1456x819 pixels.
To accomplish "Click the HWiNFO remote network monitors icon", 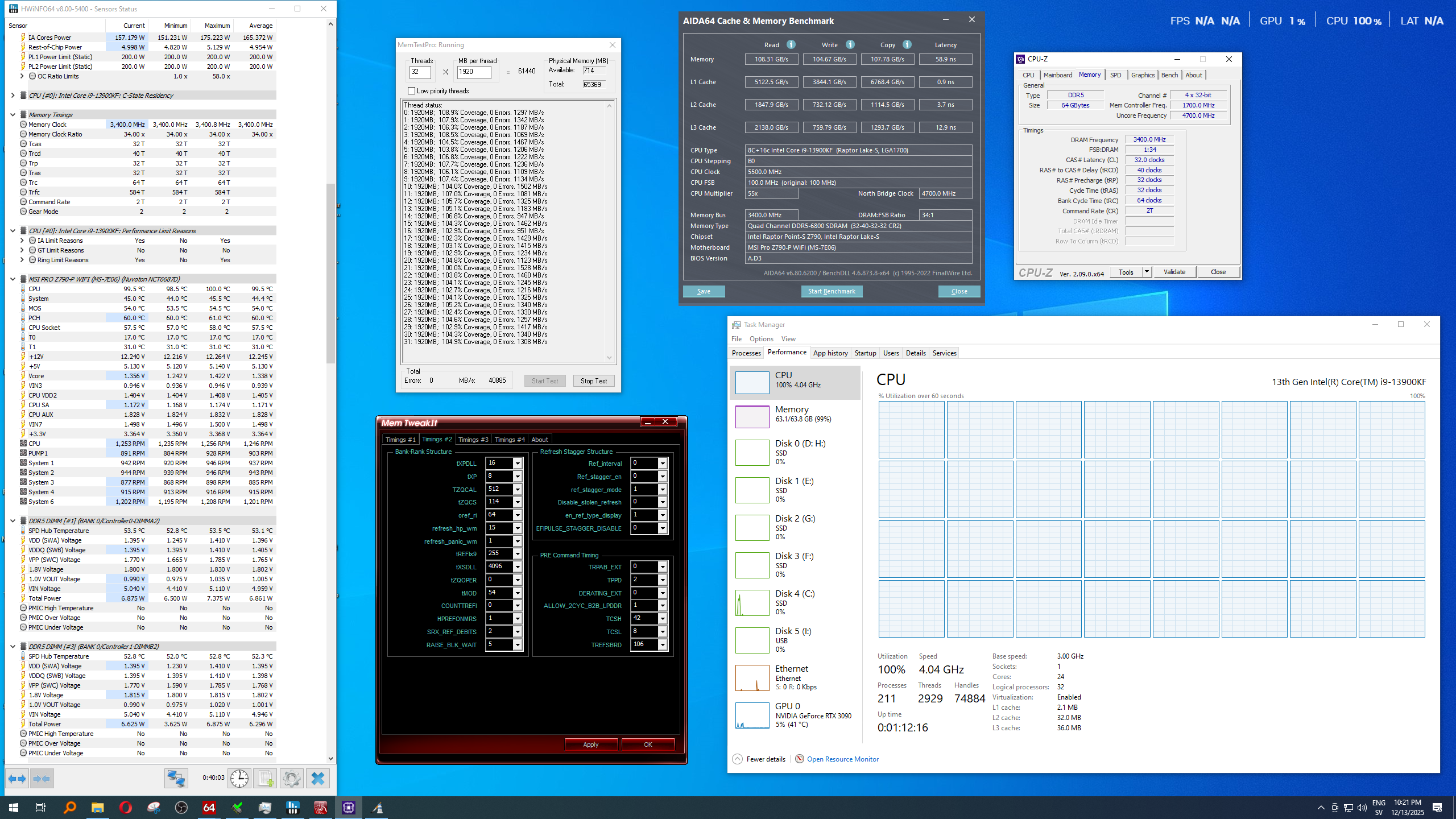I will pos(176,778).
